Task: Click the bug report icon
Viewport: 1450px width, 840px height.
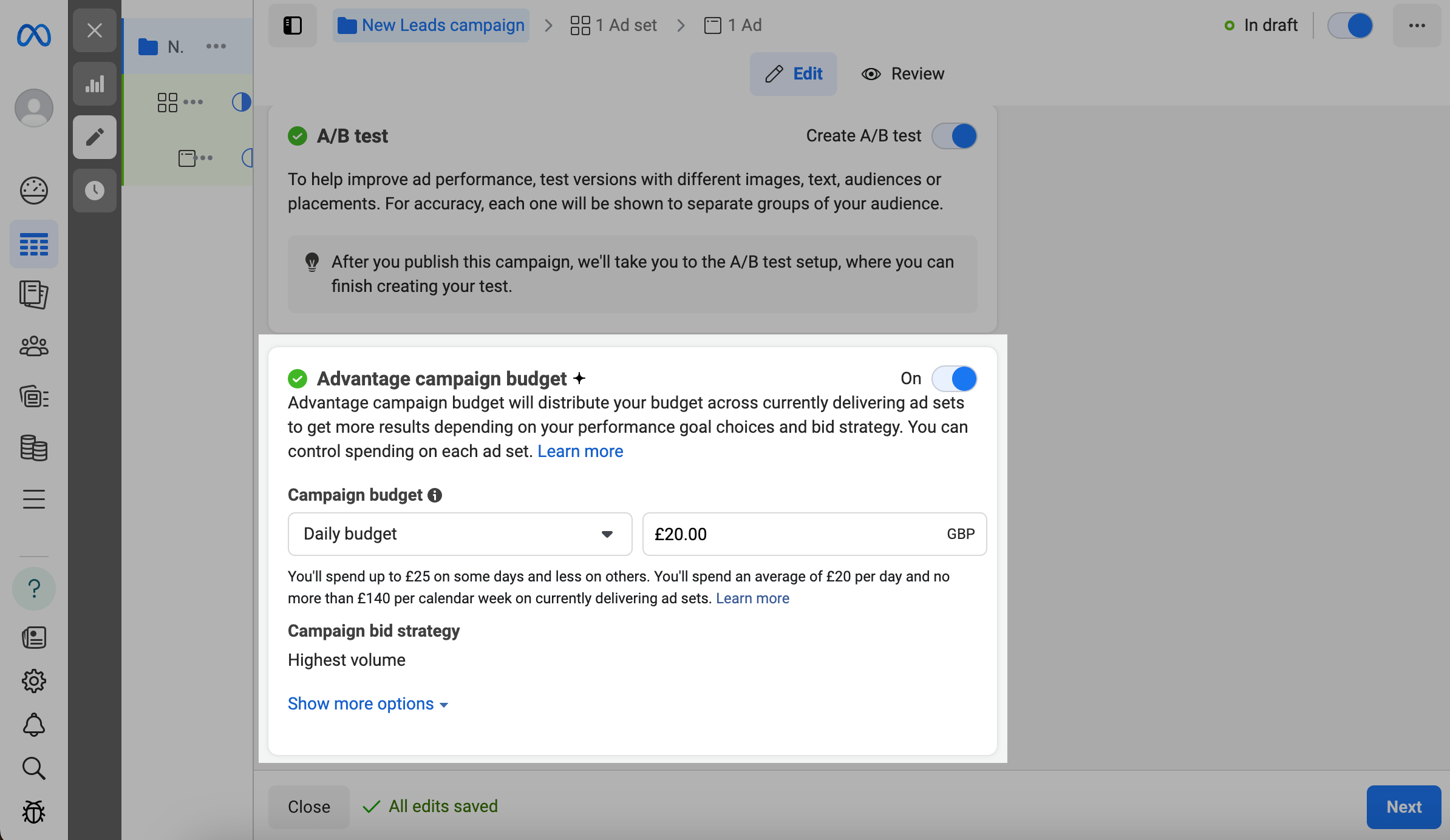Action: 34,812
